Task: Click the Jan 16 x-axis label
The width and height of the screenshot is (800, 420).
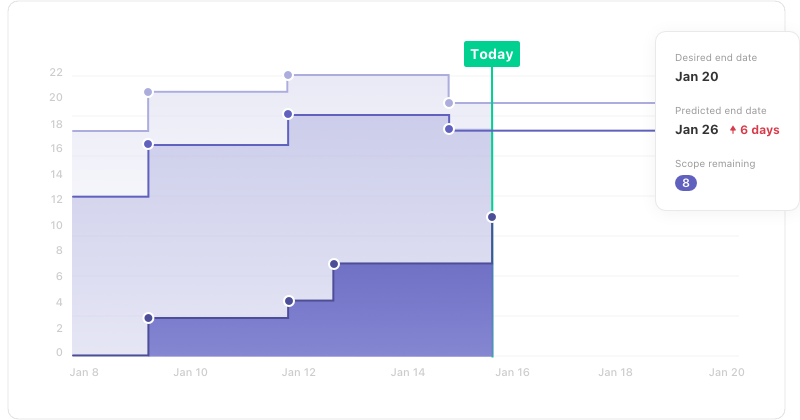Action: pyautogui.click(x=512, y=372)
